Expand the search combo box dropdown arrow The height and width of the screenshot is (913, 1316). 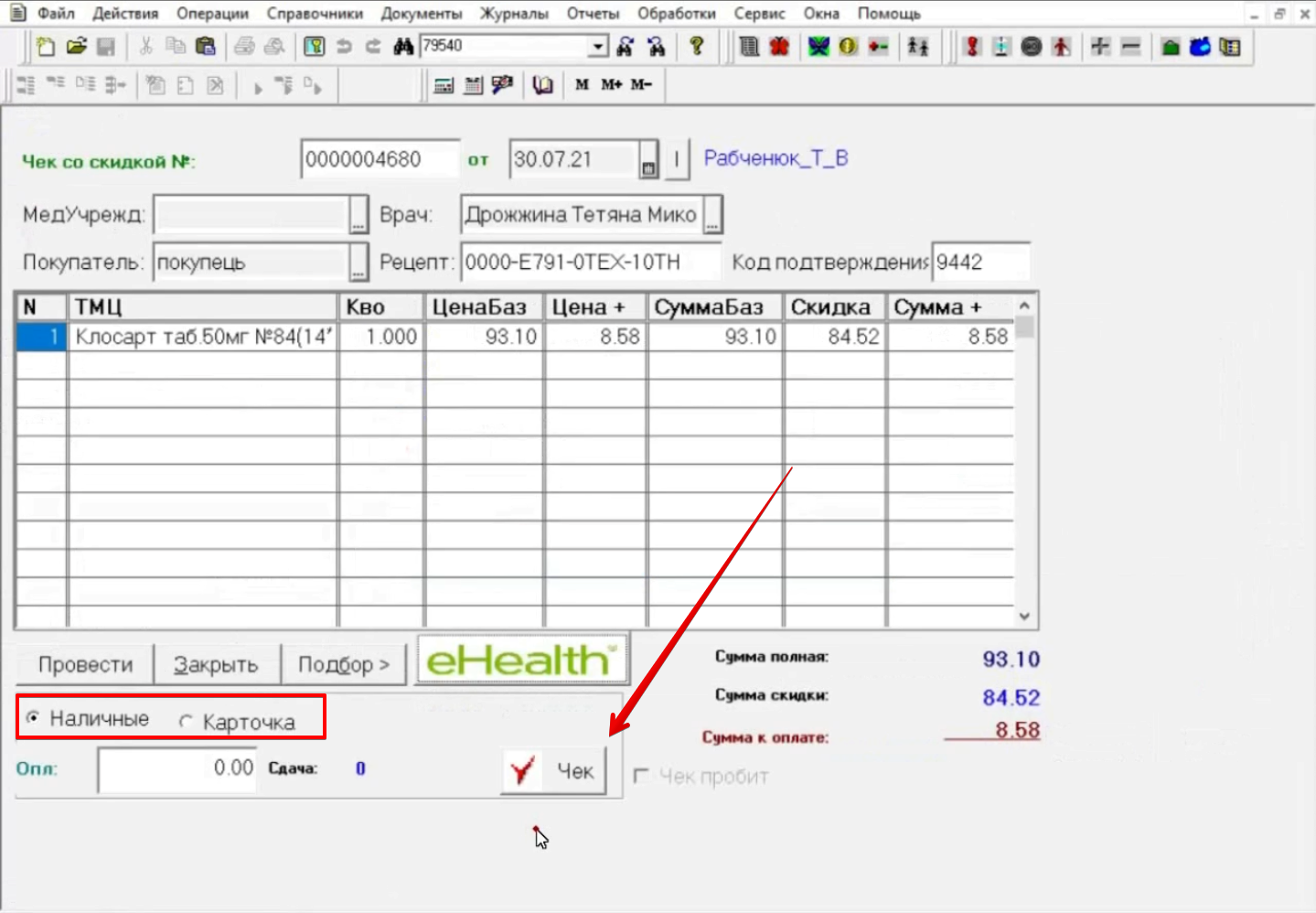(598, 47)
